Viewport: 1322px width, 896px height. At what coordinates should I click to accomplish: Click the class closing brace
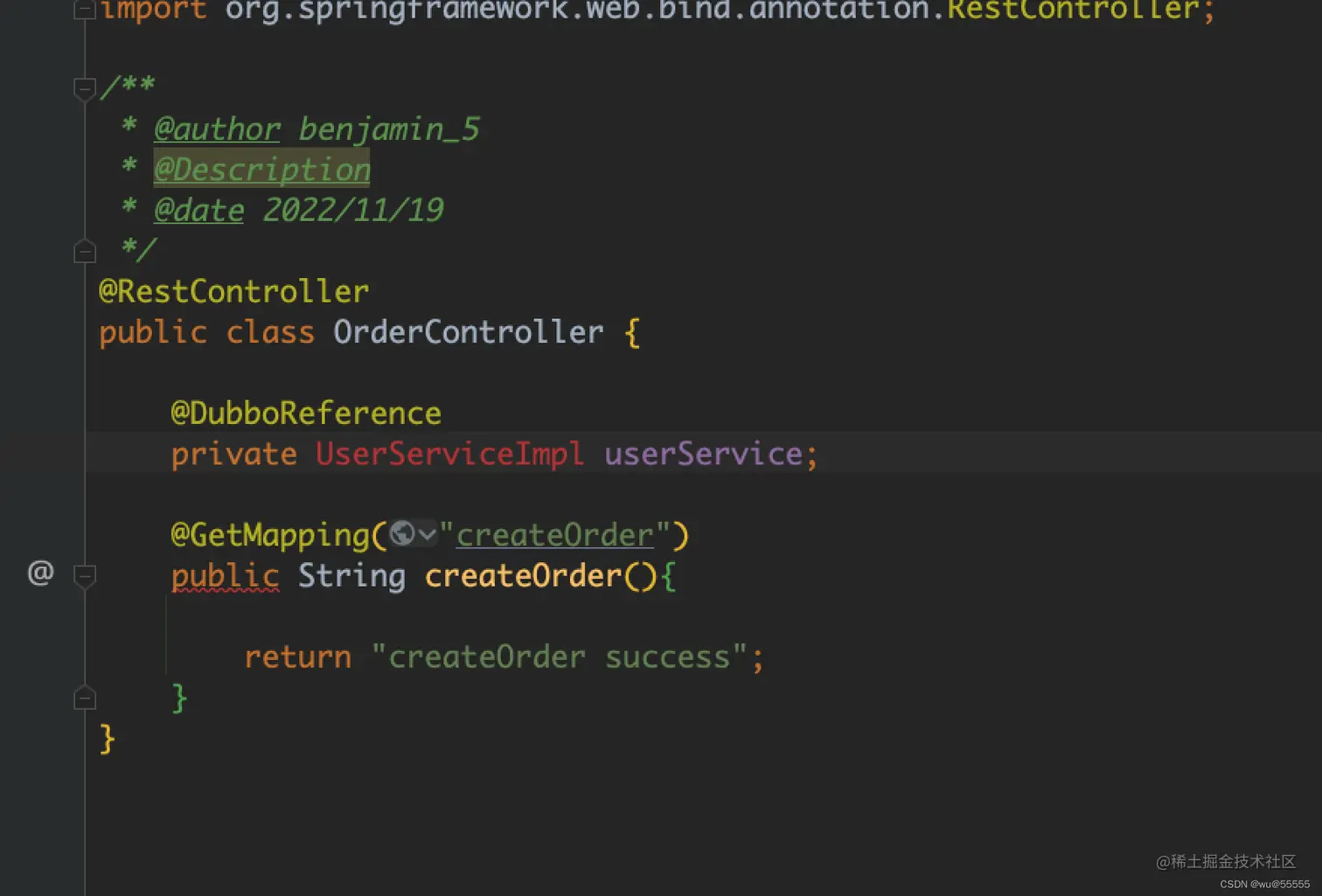click(107, 739)
